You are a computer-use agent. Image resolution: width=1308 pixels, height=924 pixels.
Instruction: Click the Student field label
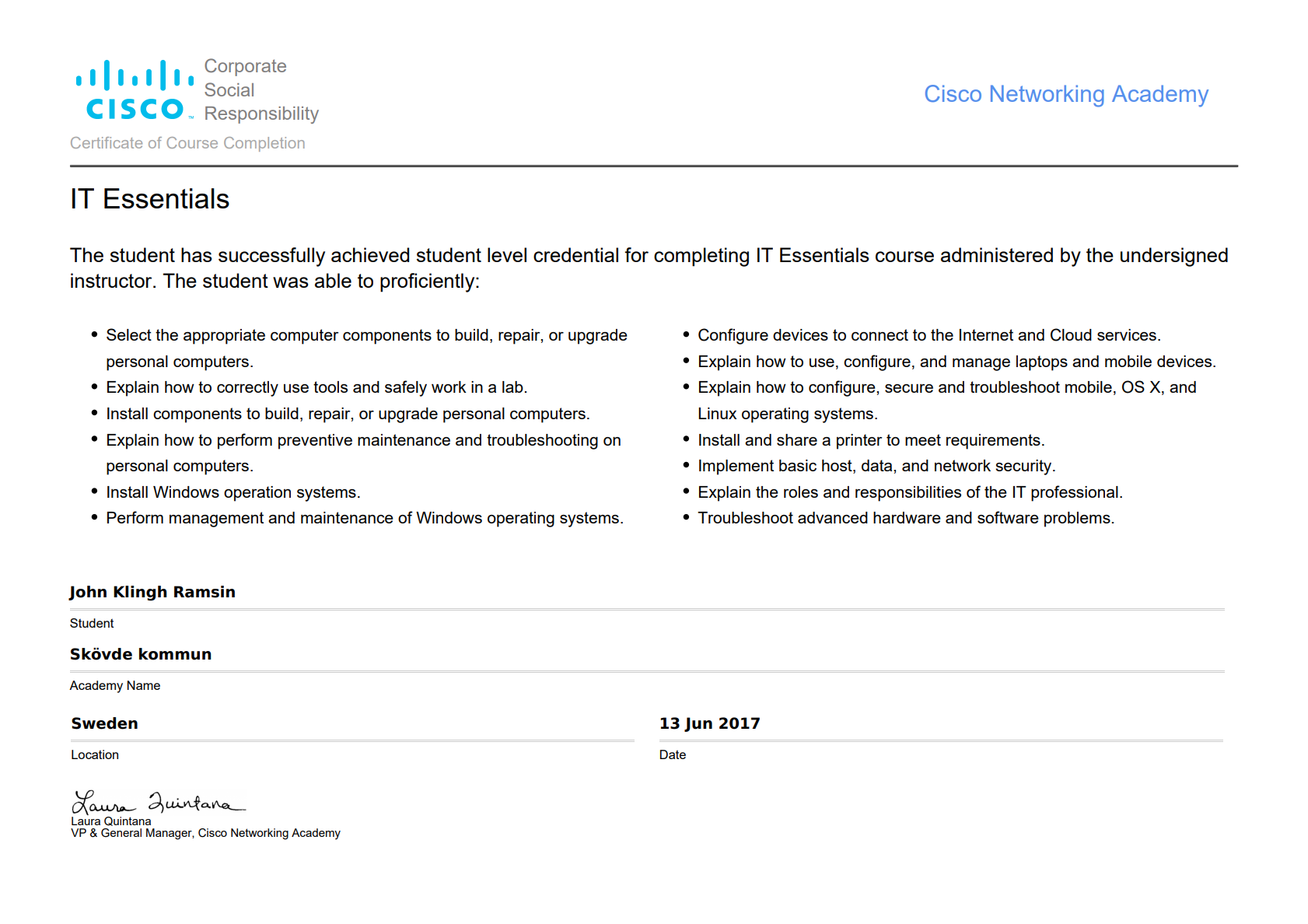pyautogui.click(x=92, y=623)
